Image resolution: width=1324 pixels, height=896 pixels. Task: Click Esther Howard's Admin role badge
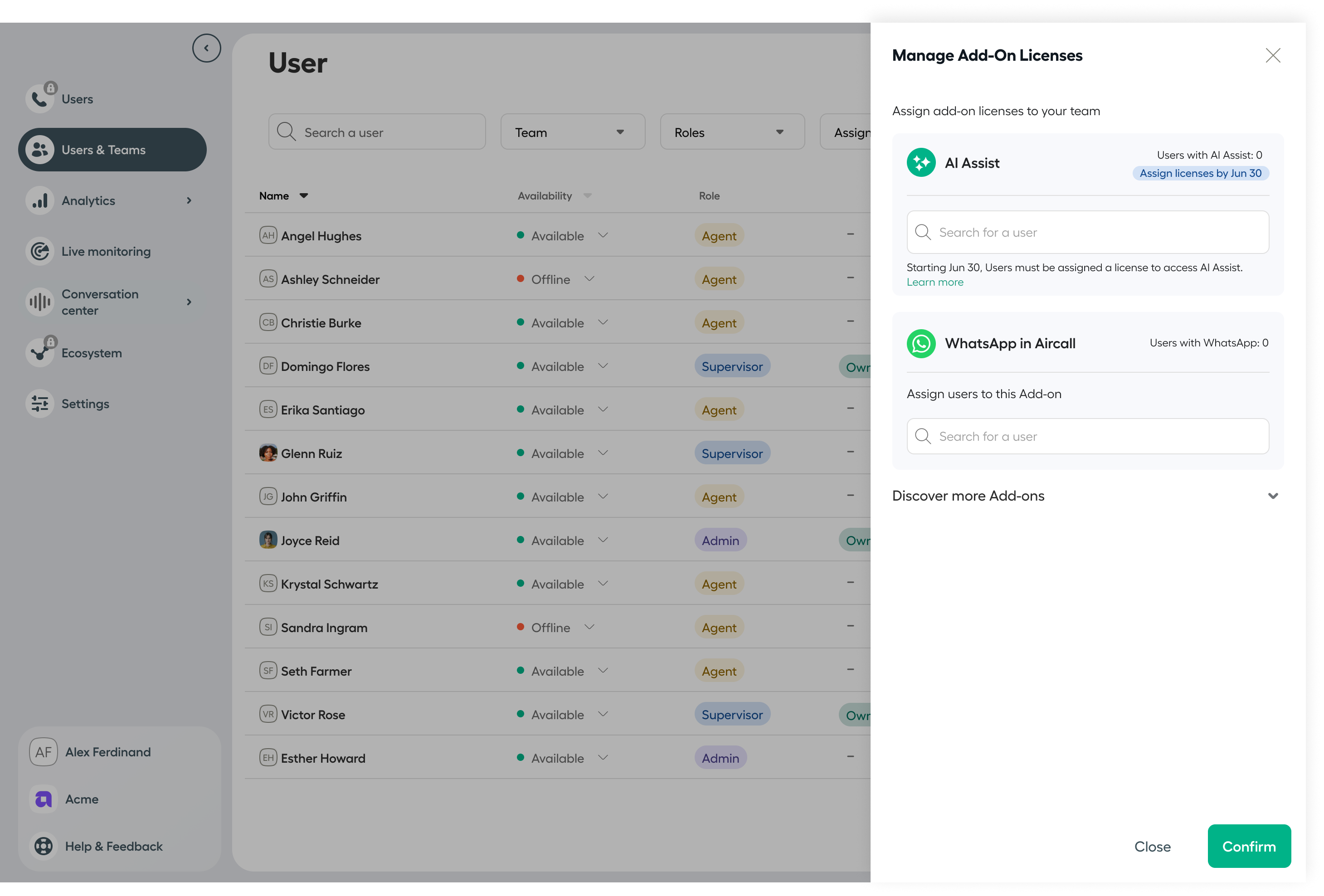[x=720, y=758]
